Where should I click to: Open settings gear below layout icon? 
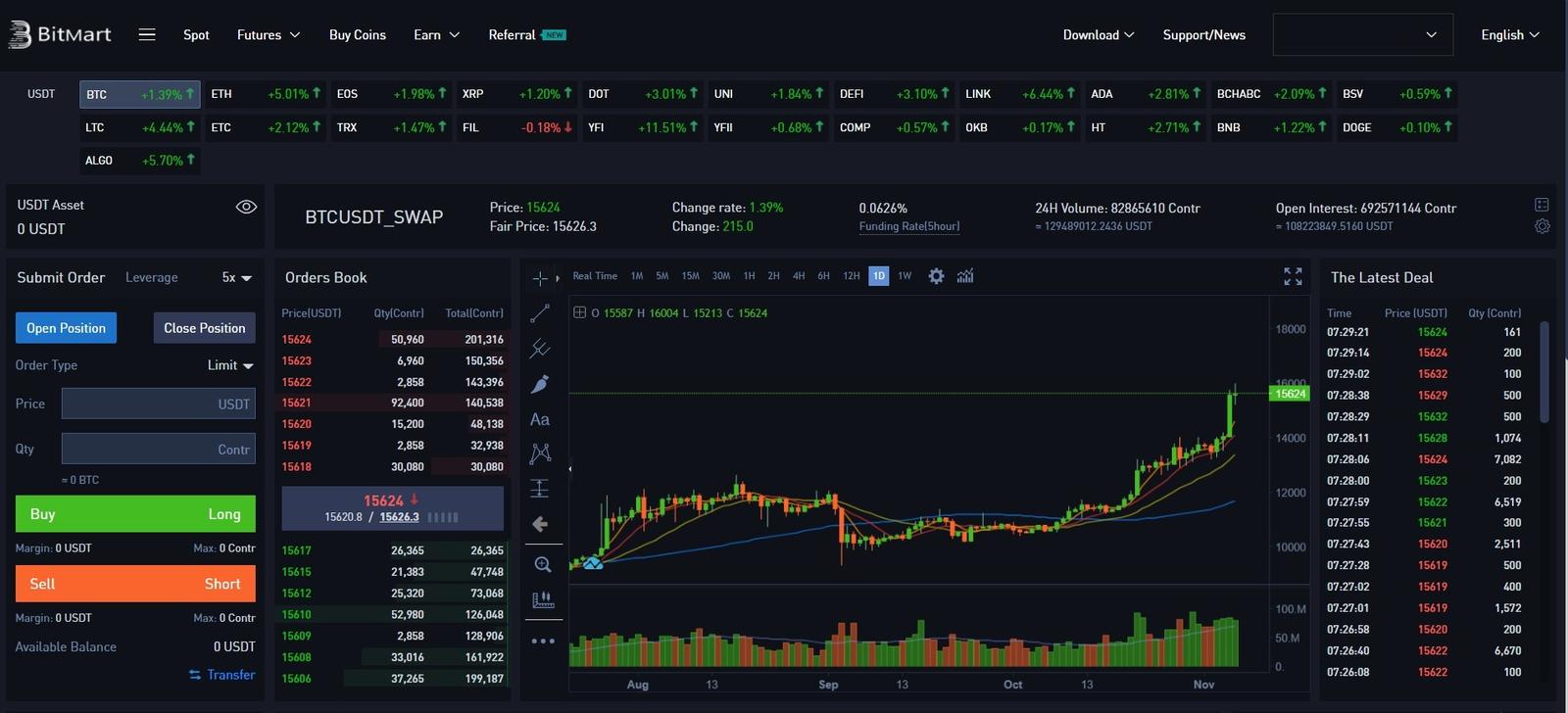click(x=1542, y=226)
